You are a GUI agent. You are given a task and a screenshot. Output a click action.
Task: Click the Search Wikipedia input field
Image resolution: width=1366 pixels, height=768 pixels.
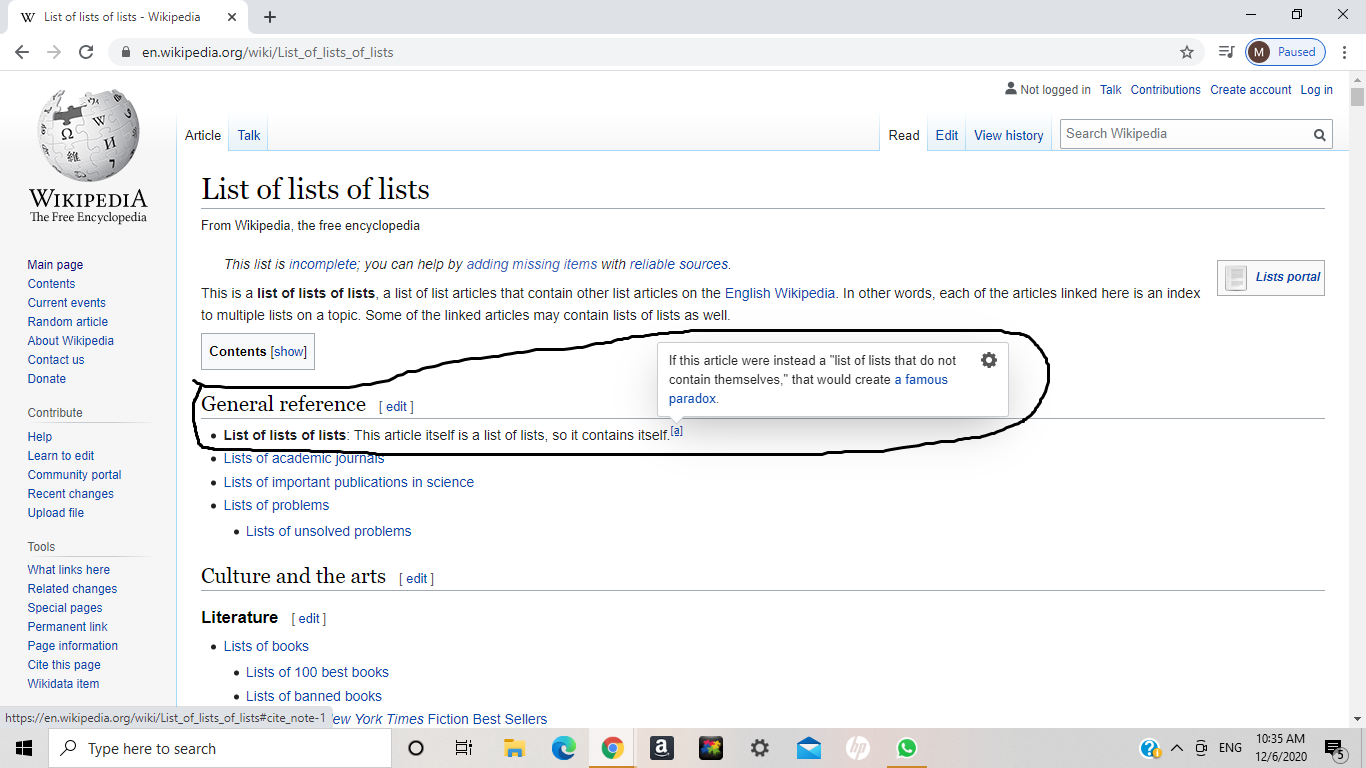click(x=1185, y=134)
